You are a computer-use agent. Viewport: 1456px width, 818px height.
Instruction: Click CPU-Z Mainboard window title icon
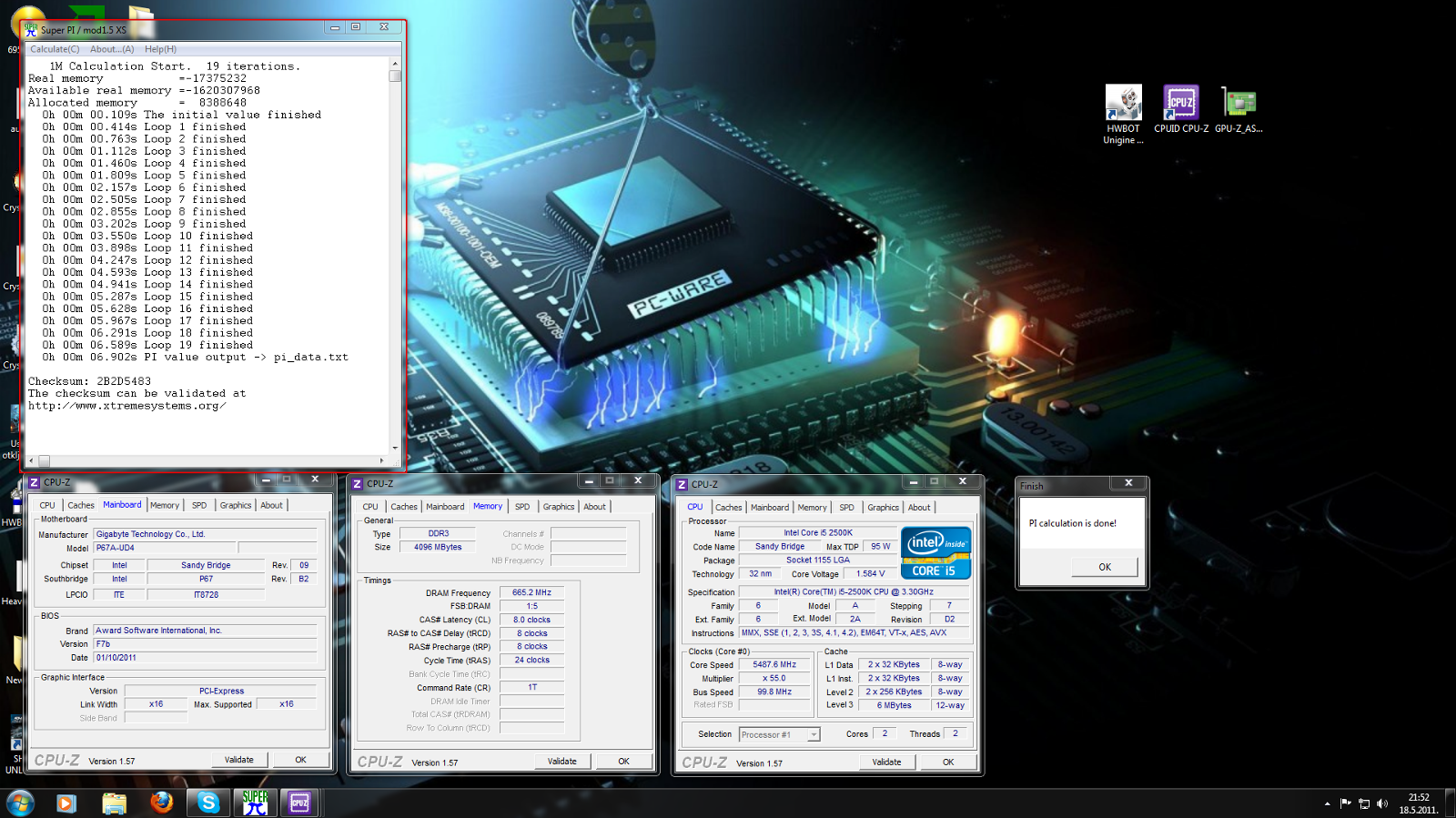(34, 482)
